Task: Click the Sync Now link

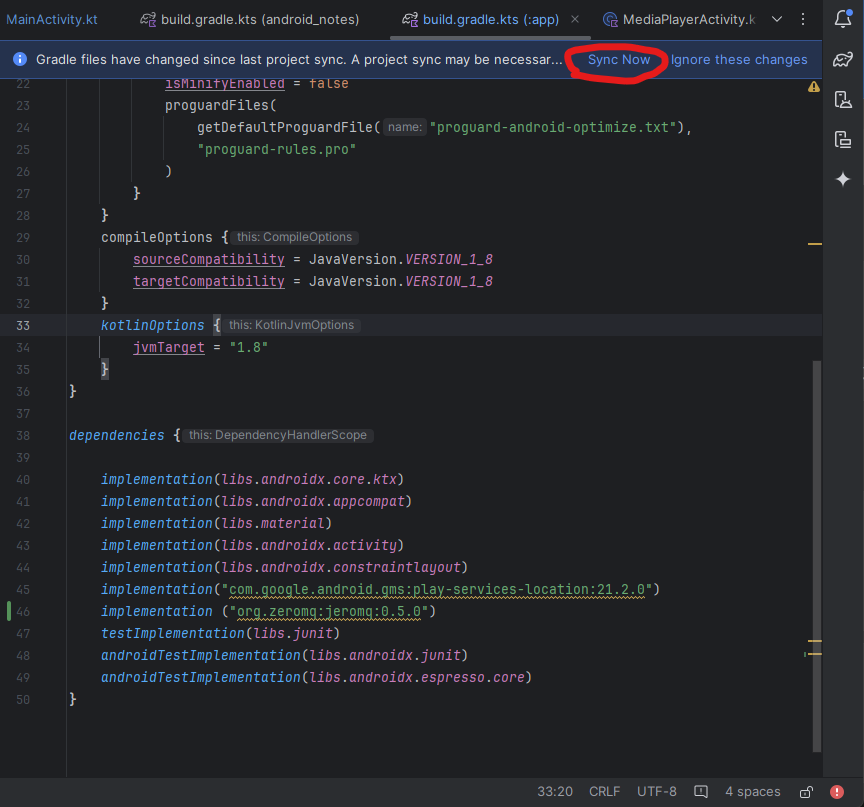Action: click(619, 60)
